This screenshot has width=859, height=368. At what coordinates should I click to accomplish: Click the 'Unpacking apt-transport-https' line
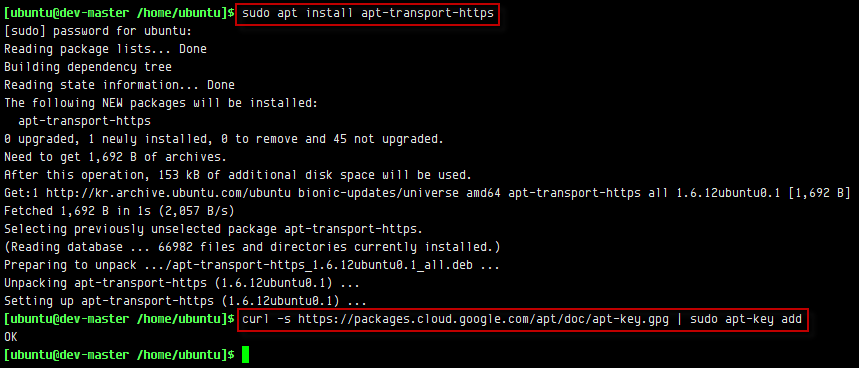point(181,283)
